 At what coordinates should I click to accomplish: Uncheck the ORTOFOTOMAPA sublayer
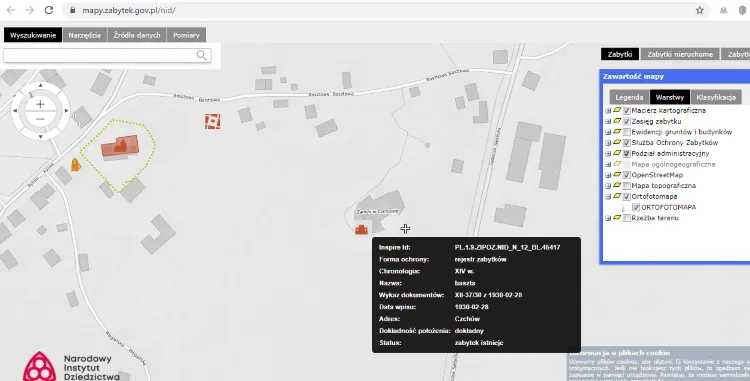636,207
